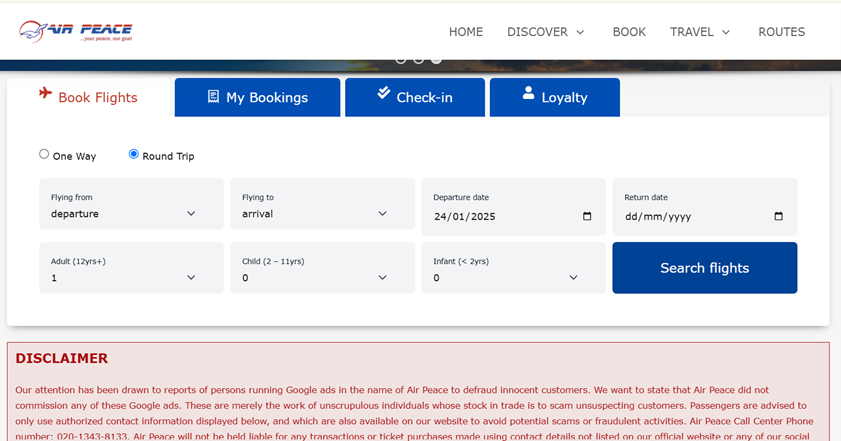The image size is (841, 441).
Task: Open the DISCOVER navigation menu
Action: point(546,32)
